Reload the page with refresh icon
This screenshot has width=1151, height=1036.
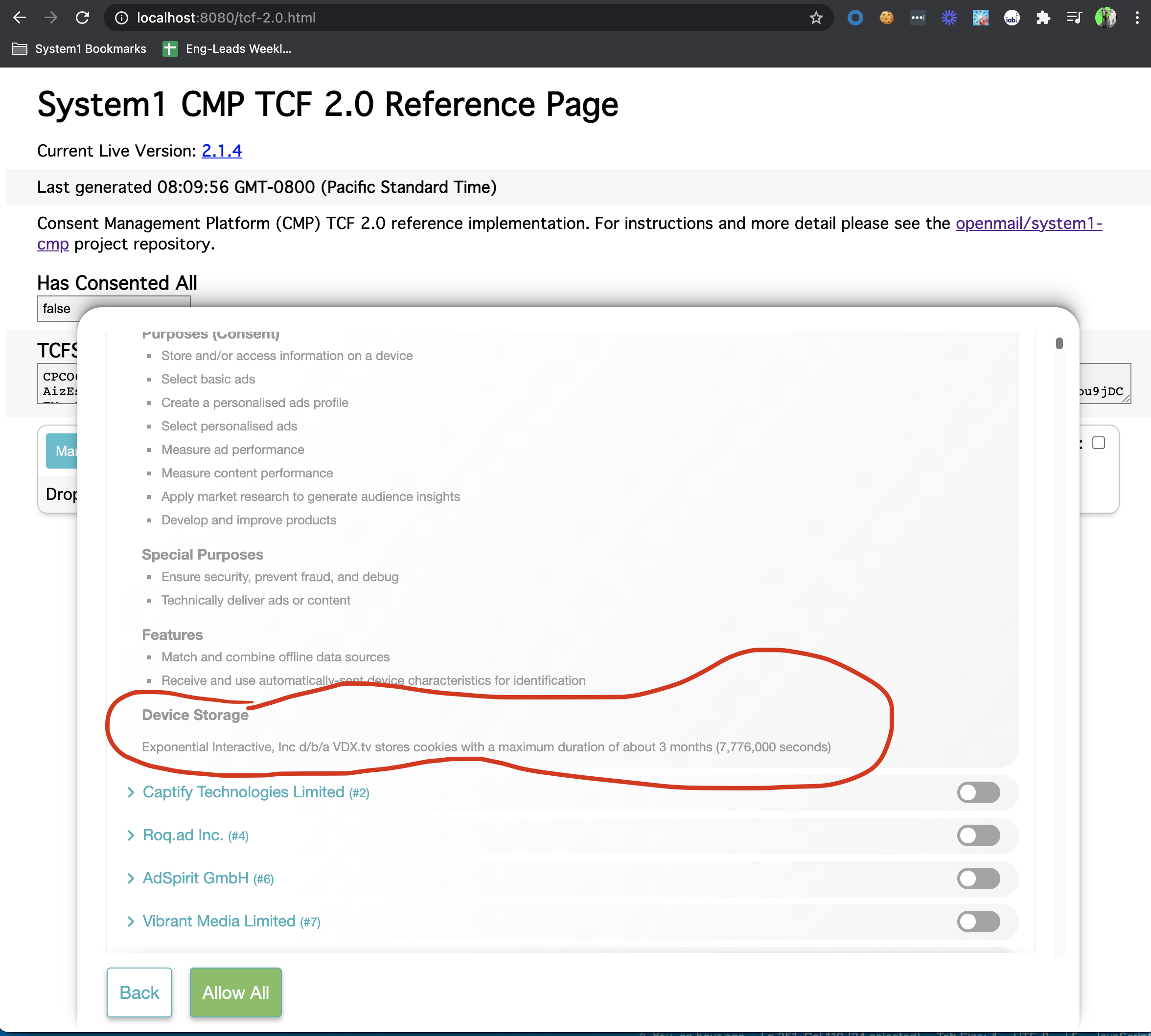point(83,18)
